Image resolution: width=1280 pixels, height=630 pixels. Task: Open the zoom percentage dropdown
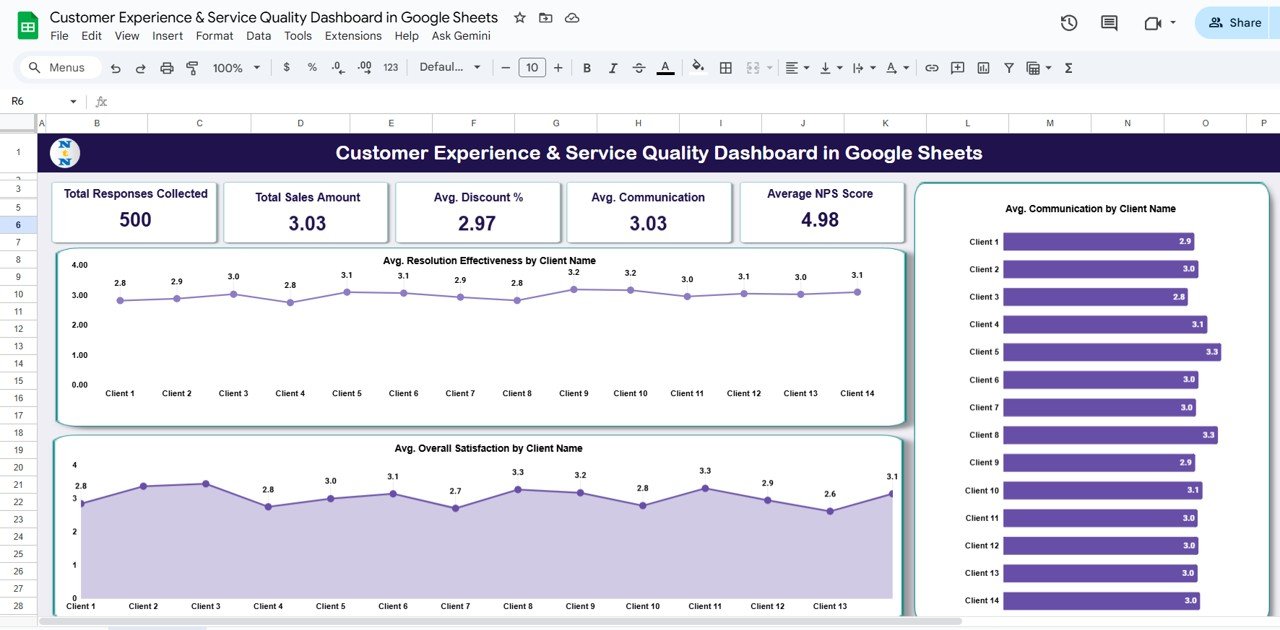point(235,67)
